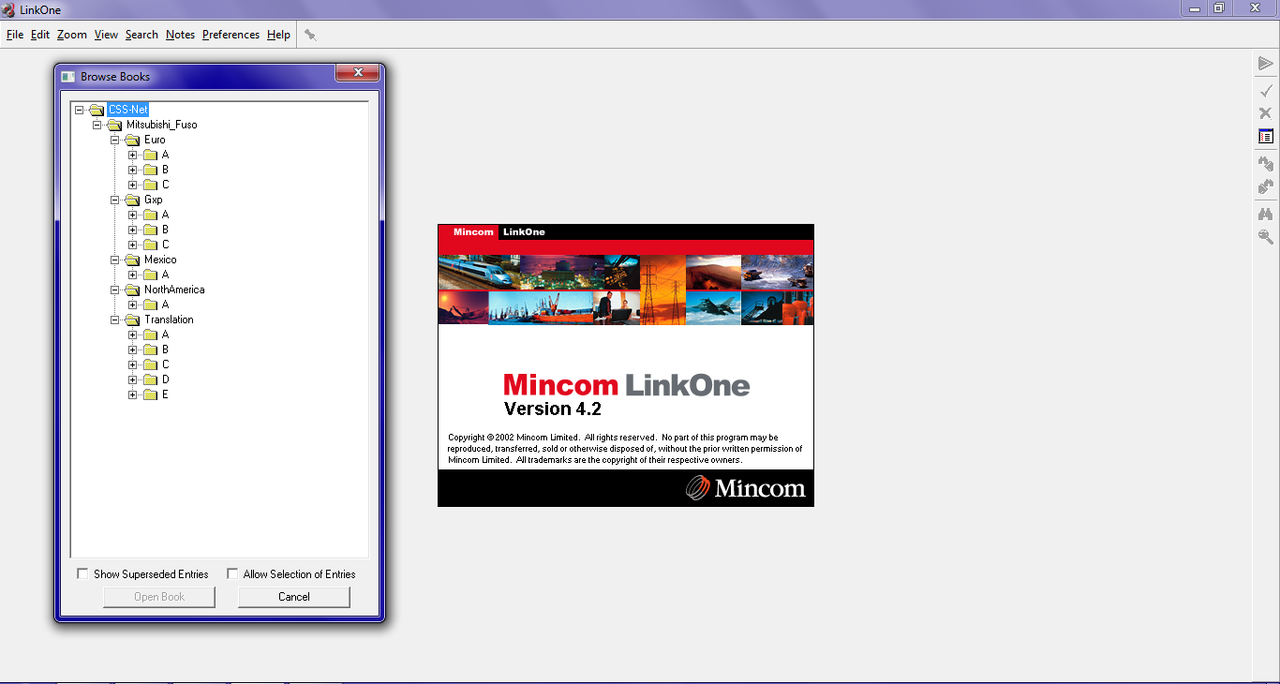Click the Cancel button

coord(294,597)
